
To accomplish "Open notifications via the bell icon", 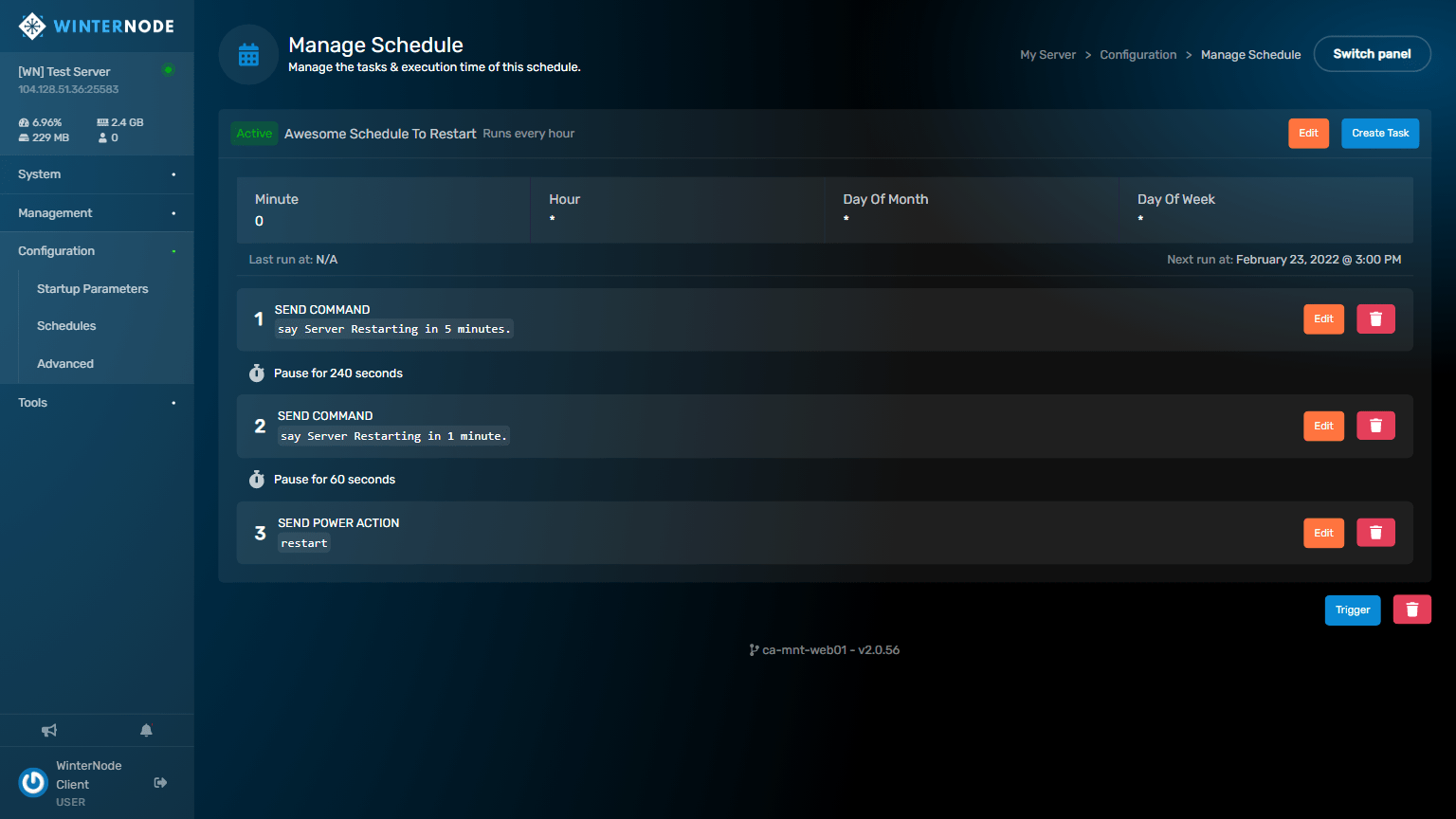I will 146,730.
